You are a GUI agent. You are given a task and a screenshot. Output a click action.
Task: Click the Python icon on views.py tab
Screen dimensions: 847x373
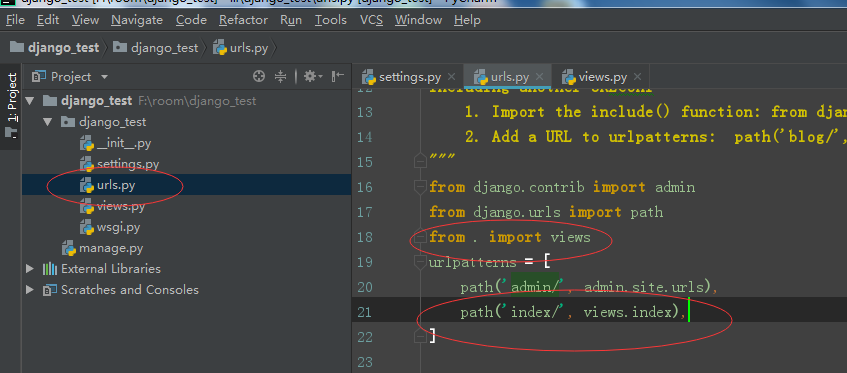point(568,77)
